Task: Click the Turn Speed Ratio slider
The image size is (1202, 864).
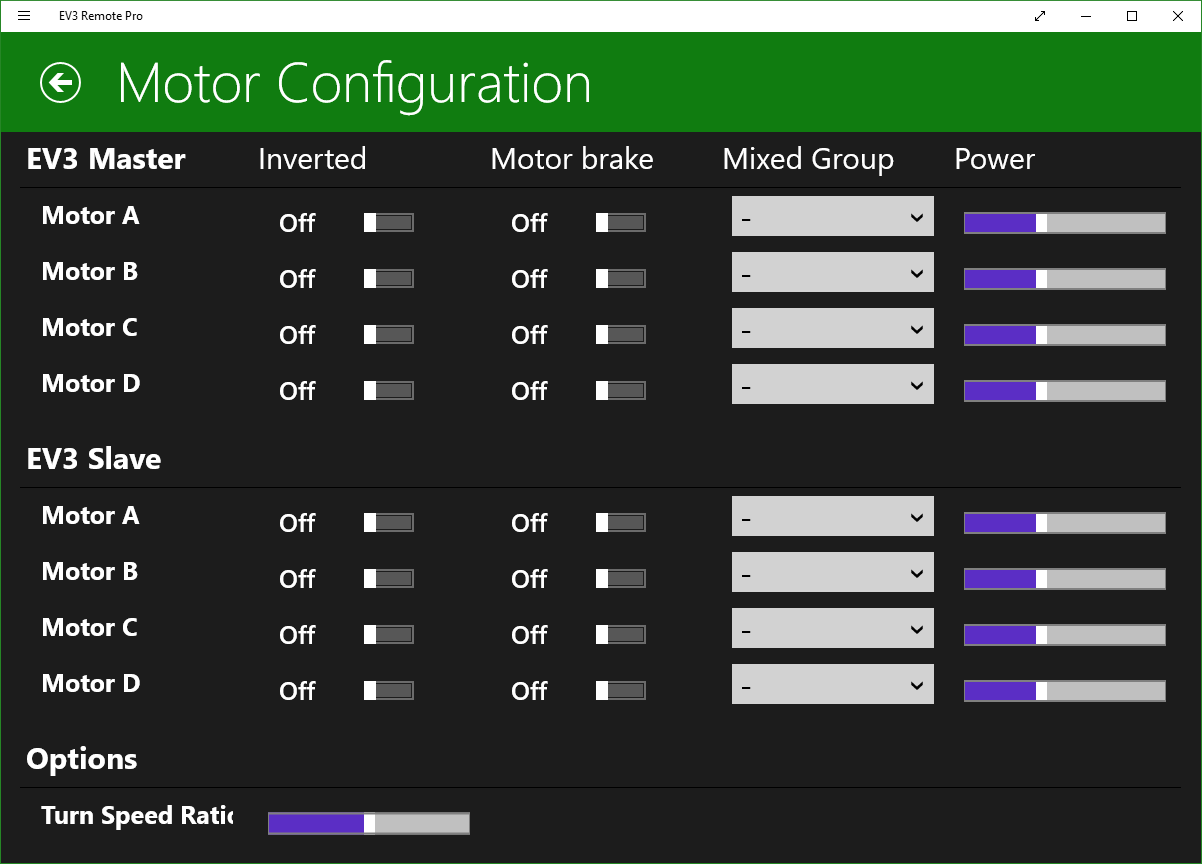Action: 368,823
